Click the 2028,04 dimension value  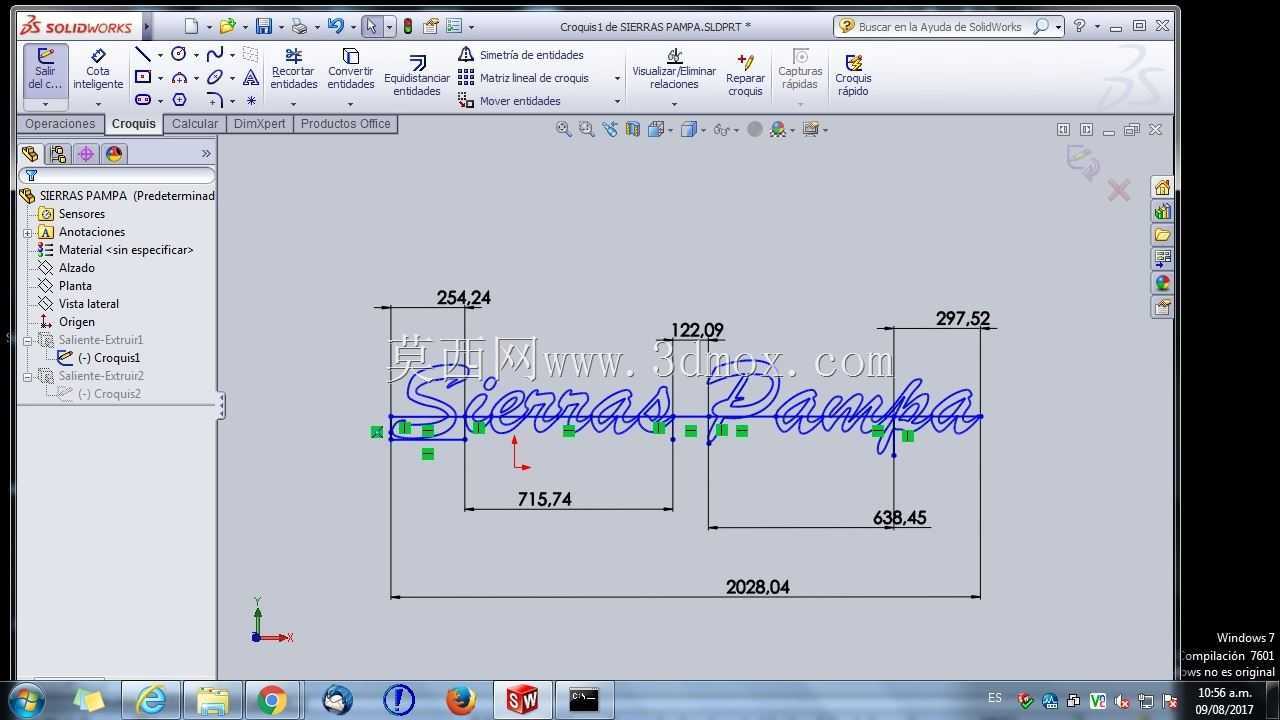coord(757,587)
